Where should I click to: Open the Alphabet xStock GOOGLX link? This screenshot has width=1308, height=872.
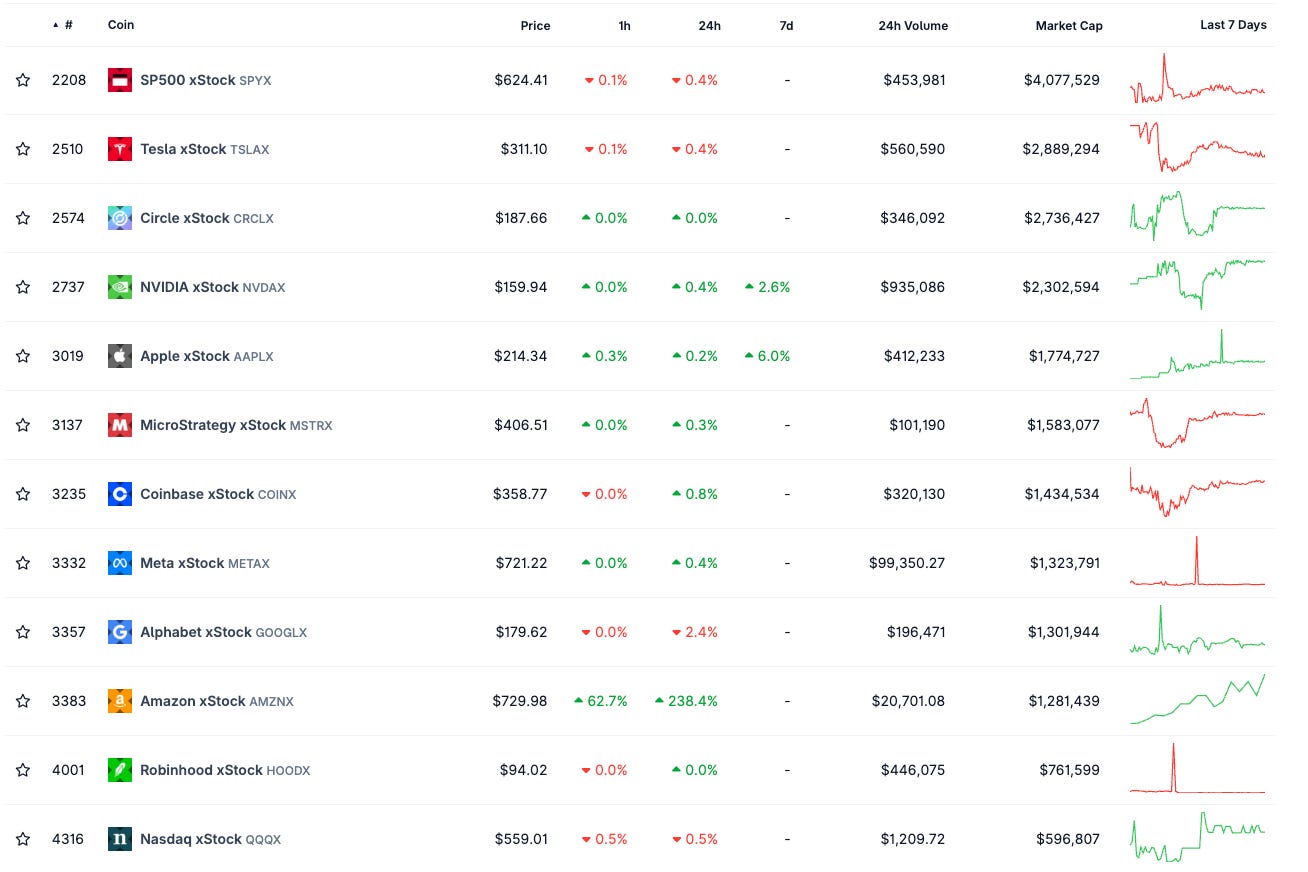click(224, 632)
